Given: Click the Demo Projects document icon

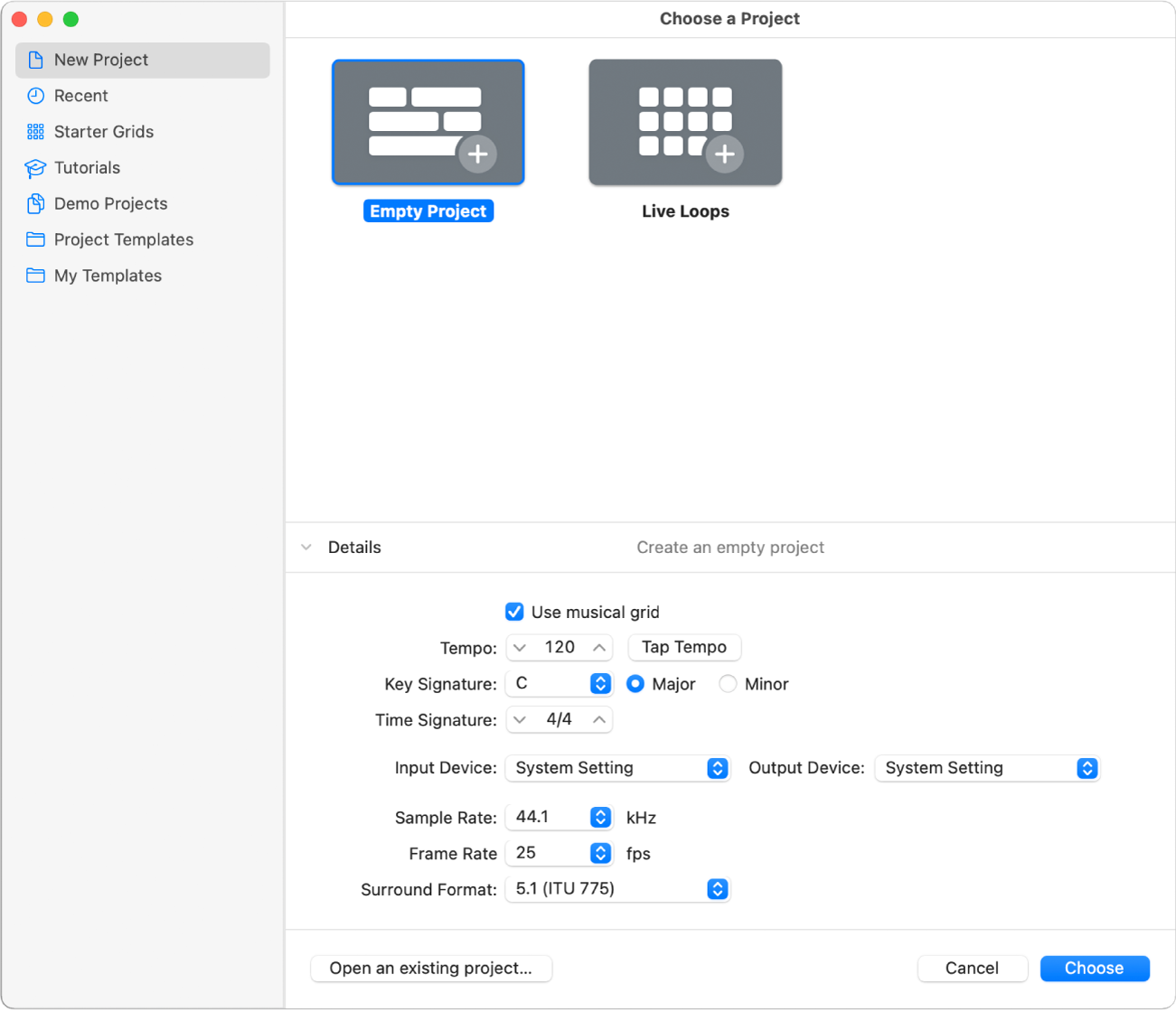Looking at the screenshot, I should [x=35, y=204].
